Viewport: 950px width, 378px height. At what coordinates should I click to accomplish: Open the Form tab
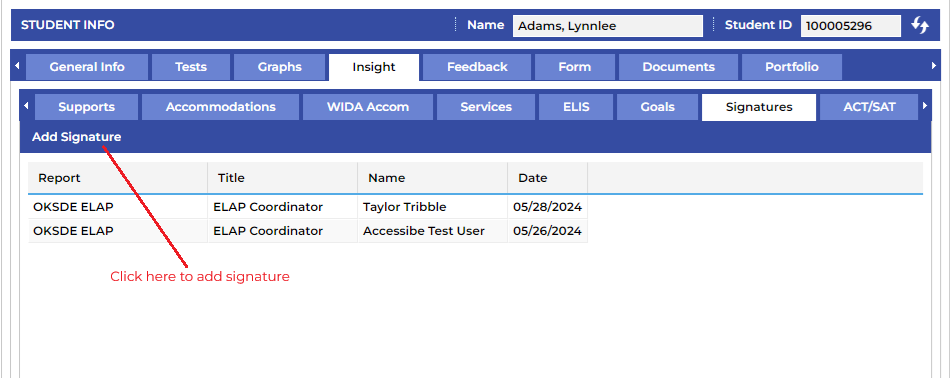(574, 67)
